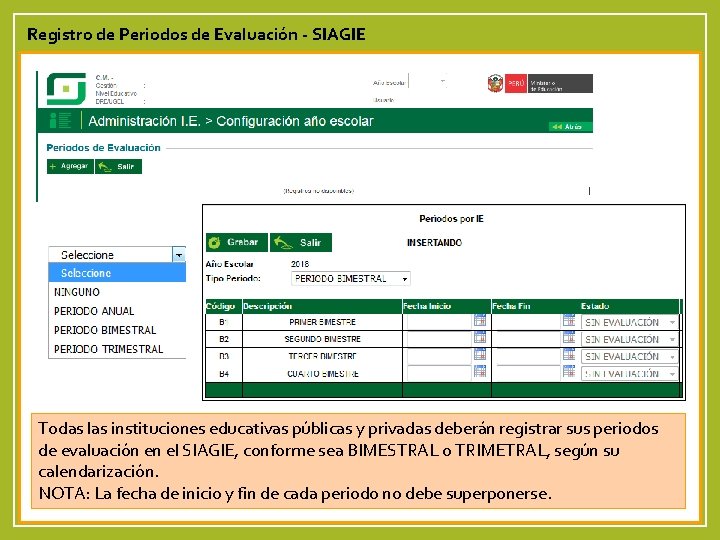Image resolution: width=720 pixels, height=540 pixels.
Task: Click Fecha Fin field for CUARTO BIMESTRE
Action: click(x=528, y=373)
